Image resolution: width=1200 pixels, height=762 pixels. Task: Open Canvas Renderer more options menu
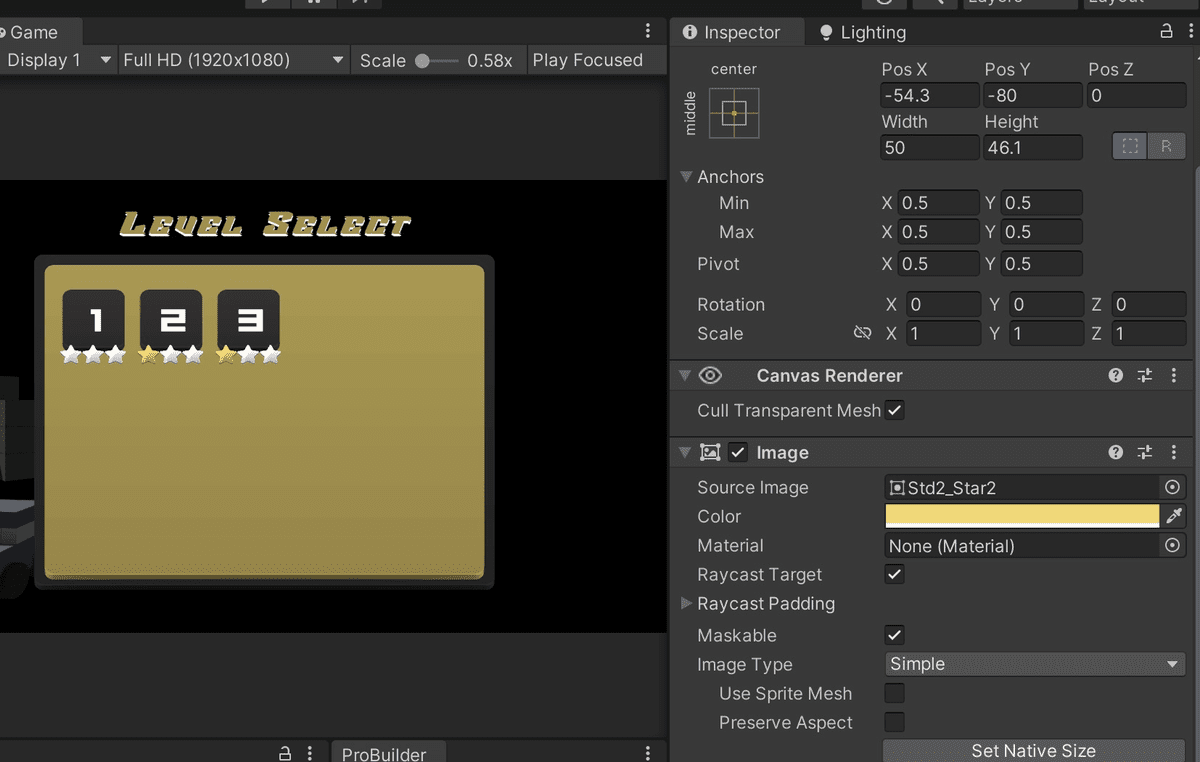pos(1174,376)
